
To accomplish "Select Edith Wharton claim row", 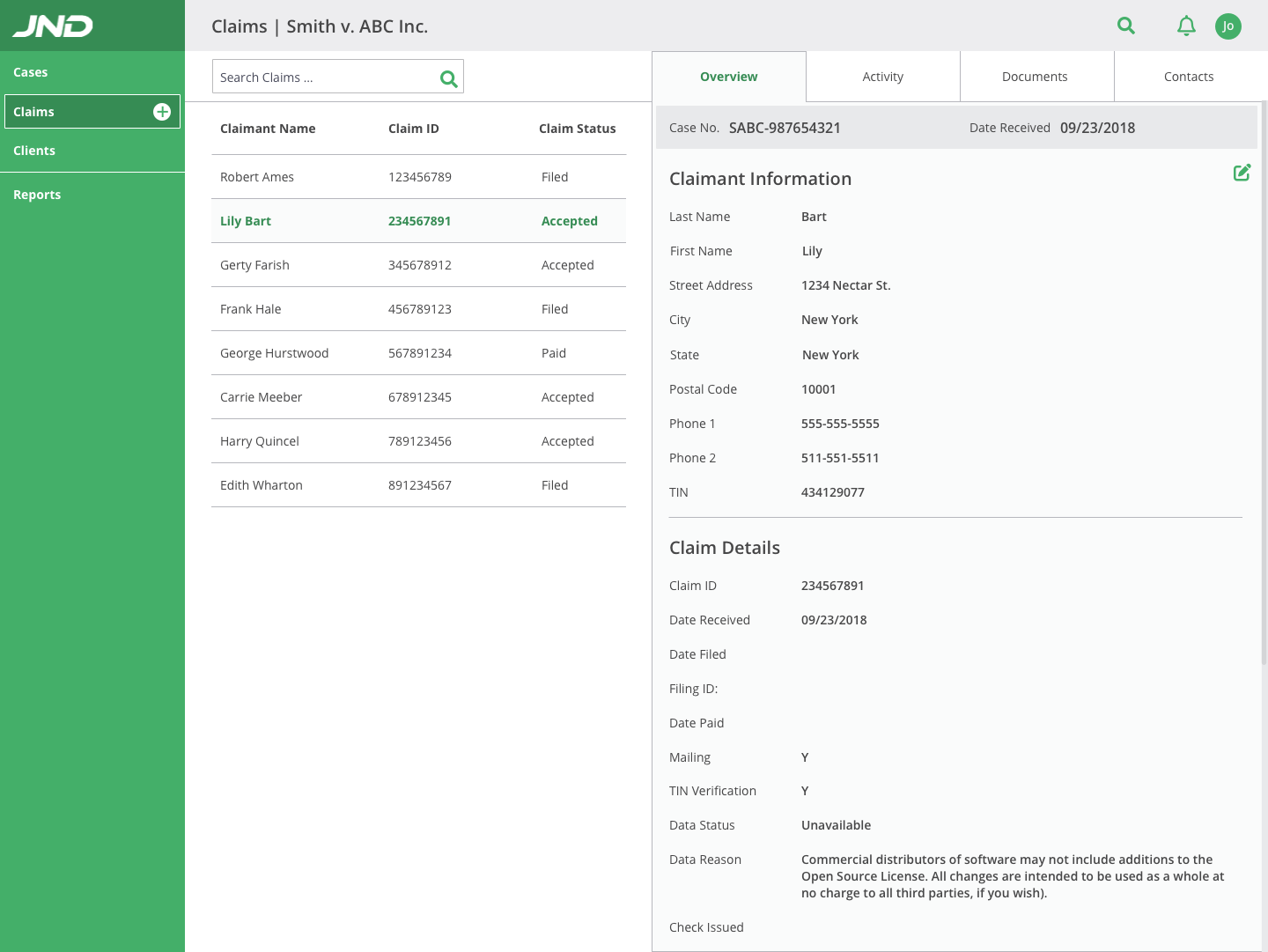I will pyautogui.click(x=418, y=485).
